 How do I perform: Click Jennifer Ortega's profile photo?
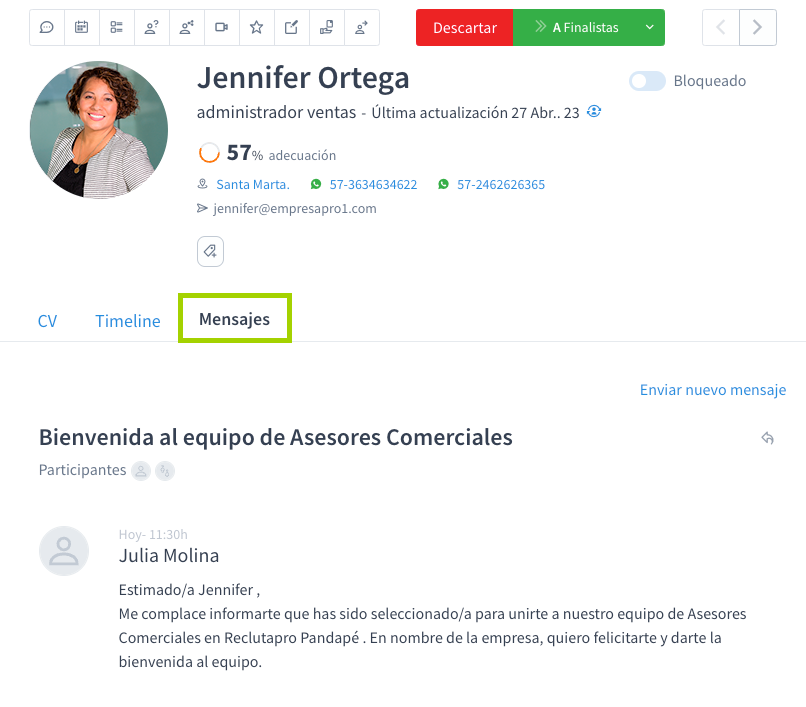click(98, 129)
